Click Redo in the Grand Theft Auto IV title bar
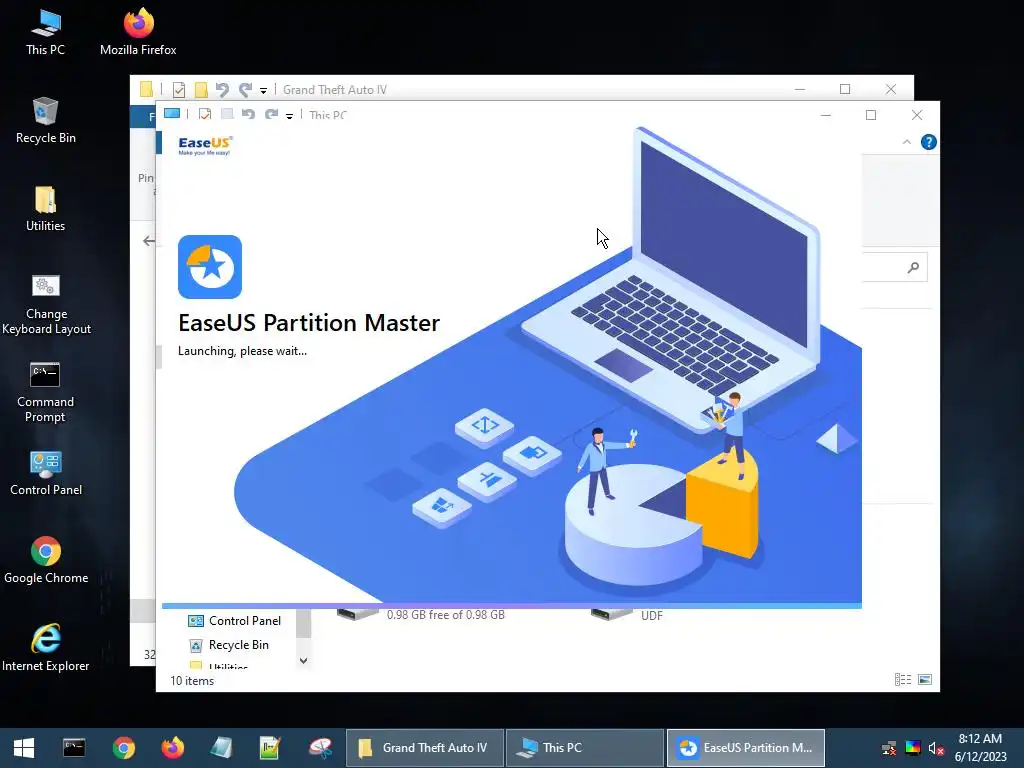This screenshot has height=768, width=1024. tap(245, 89)
